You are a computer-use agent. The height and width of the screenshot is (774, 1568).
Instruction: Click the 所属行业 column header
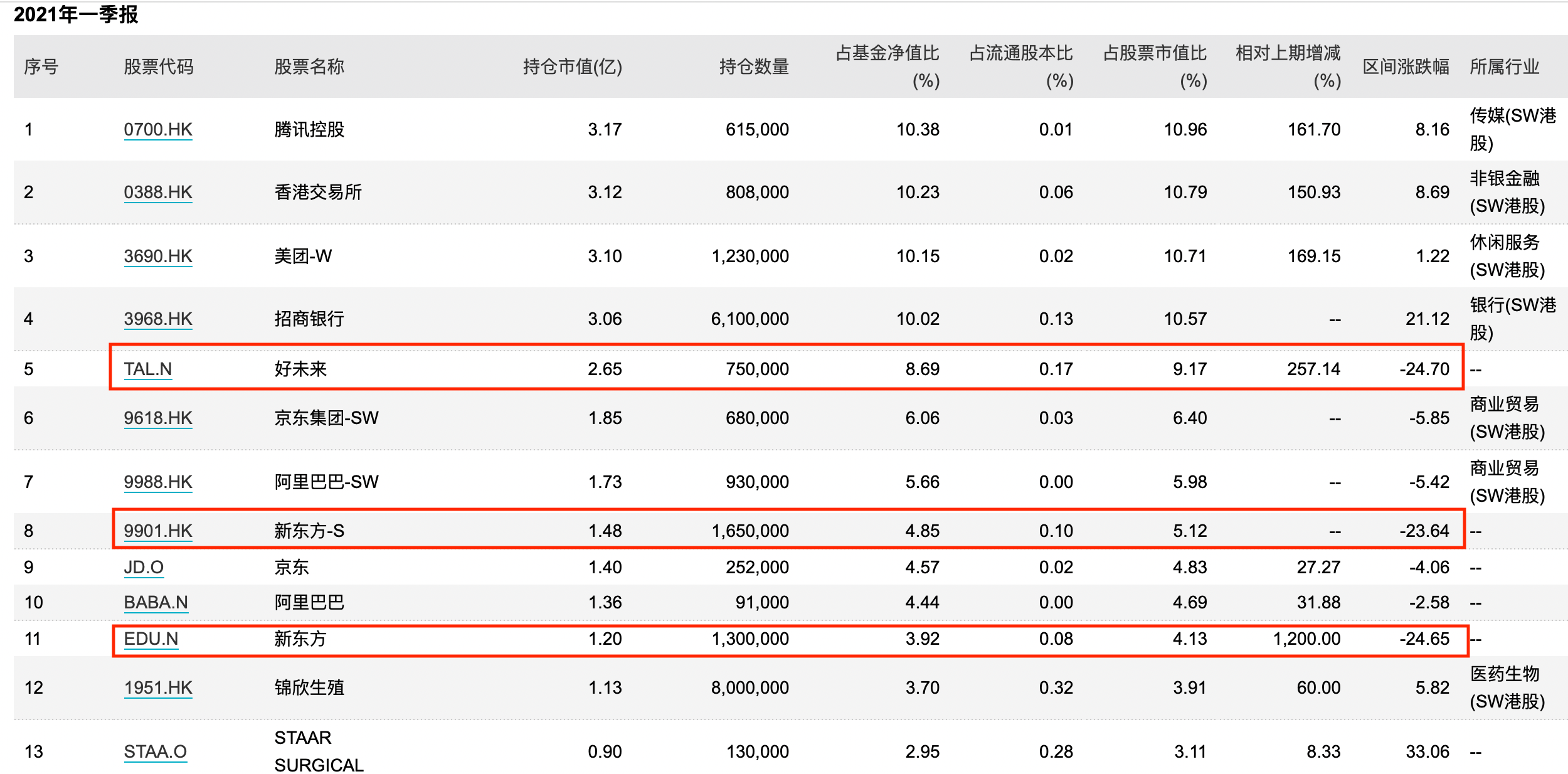(x=1505, y=66)
